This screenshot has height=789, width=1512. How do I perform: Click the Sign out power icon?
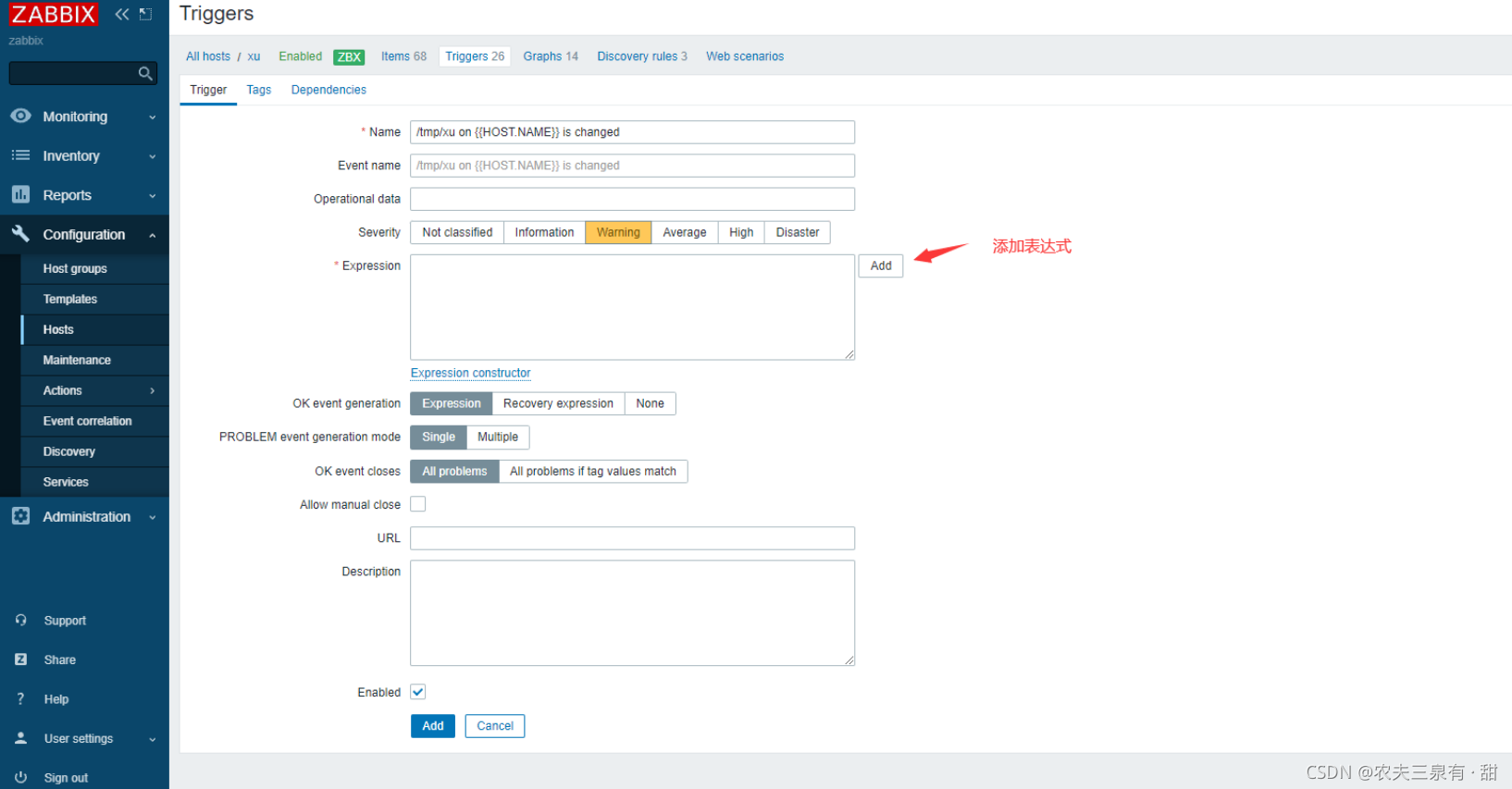[x=20, y=777]
